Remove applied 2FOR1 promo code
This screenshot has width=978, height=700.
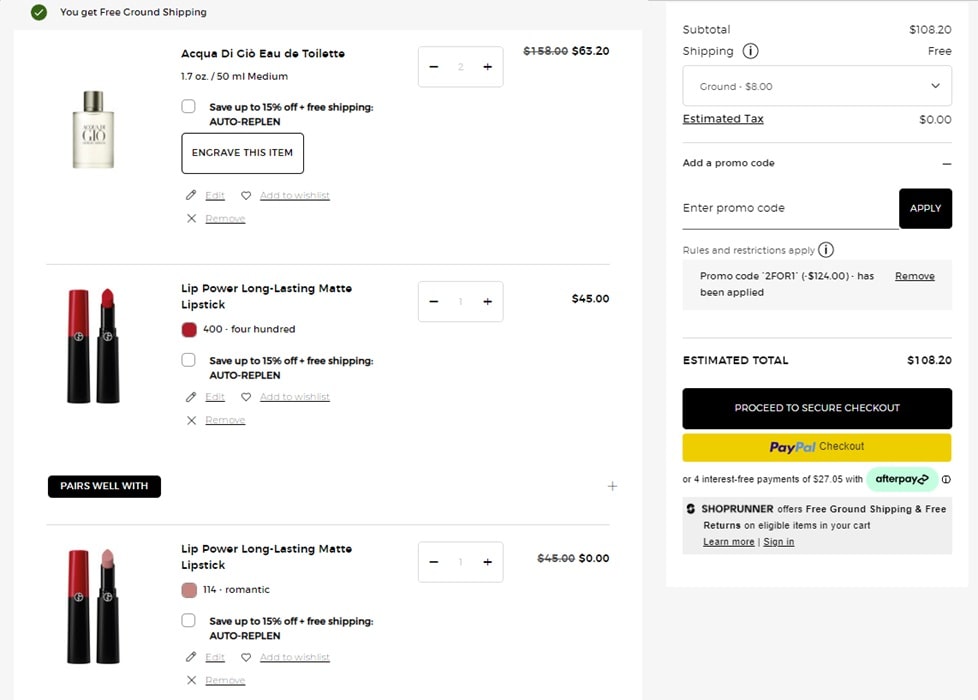coord(914,276)
